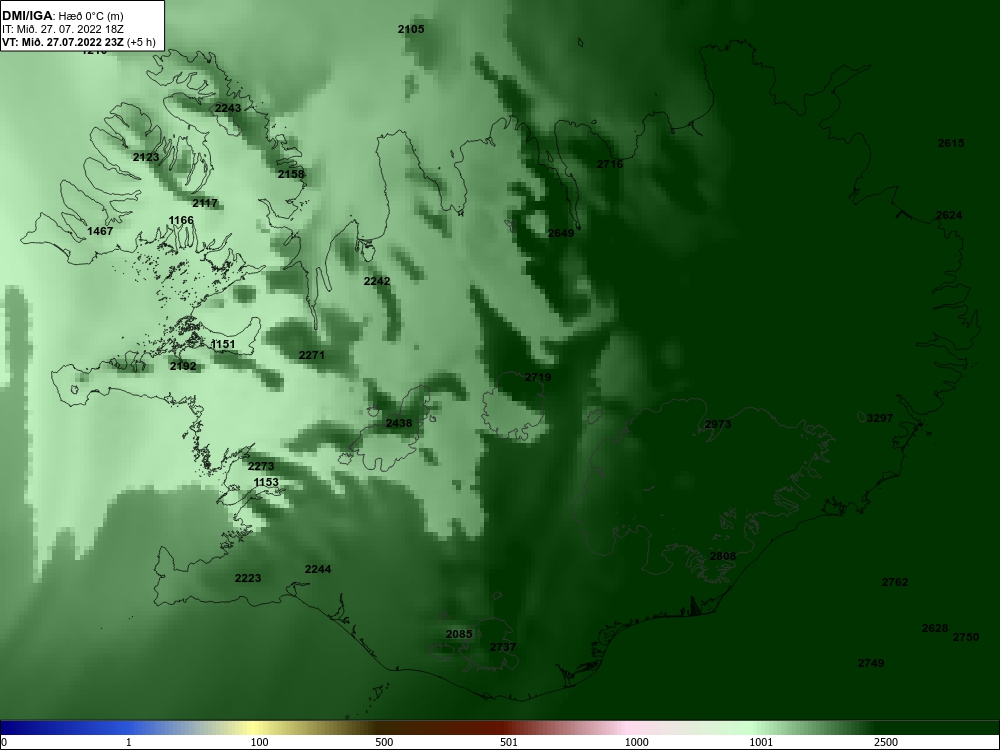Click the "IT: Mið. 27. 07. 2022 18Z" line

(x=54, y=29)
